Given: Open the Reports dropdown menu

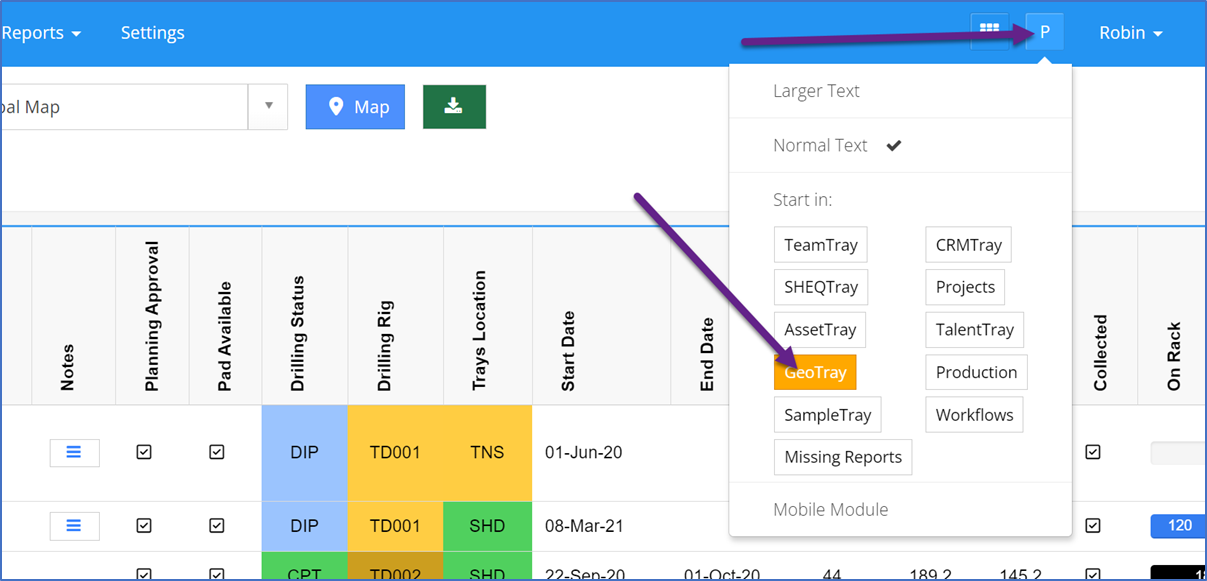Looking at the screenshot, I should click(x=40, y=33).
